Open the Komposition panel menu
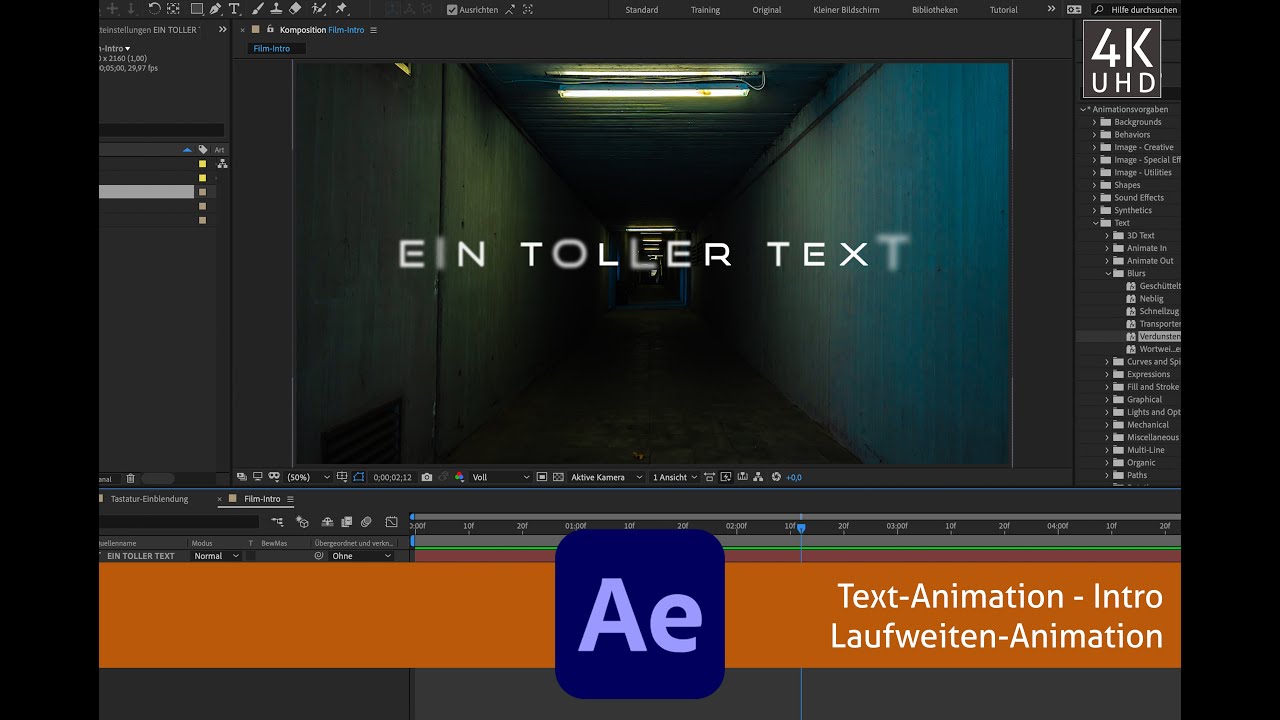 tap(374, 31)
